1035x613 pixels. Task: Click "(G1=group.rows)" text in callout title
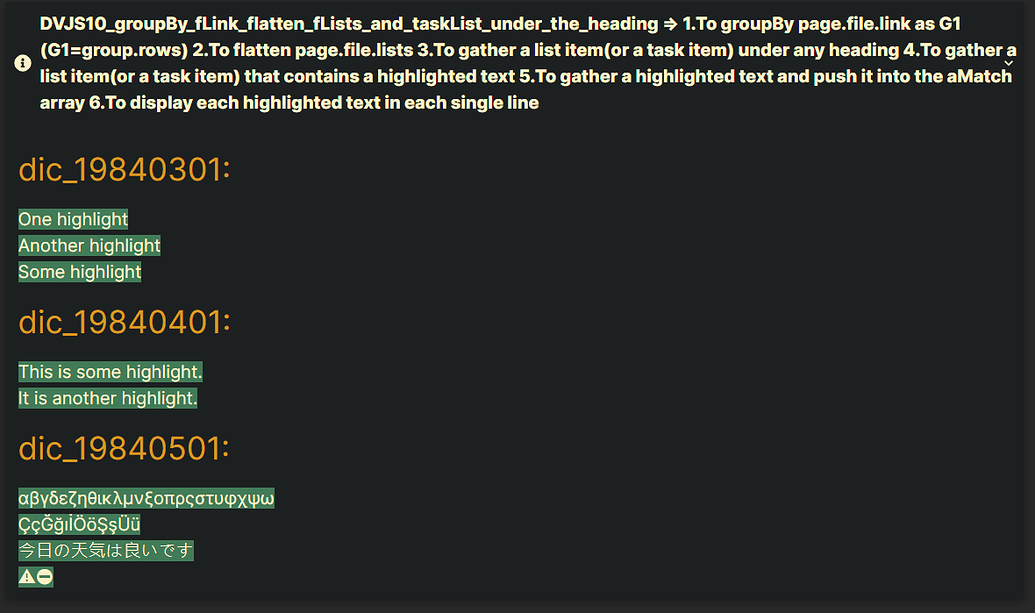click(114, 51)
